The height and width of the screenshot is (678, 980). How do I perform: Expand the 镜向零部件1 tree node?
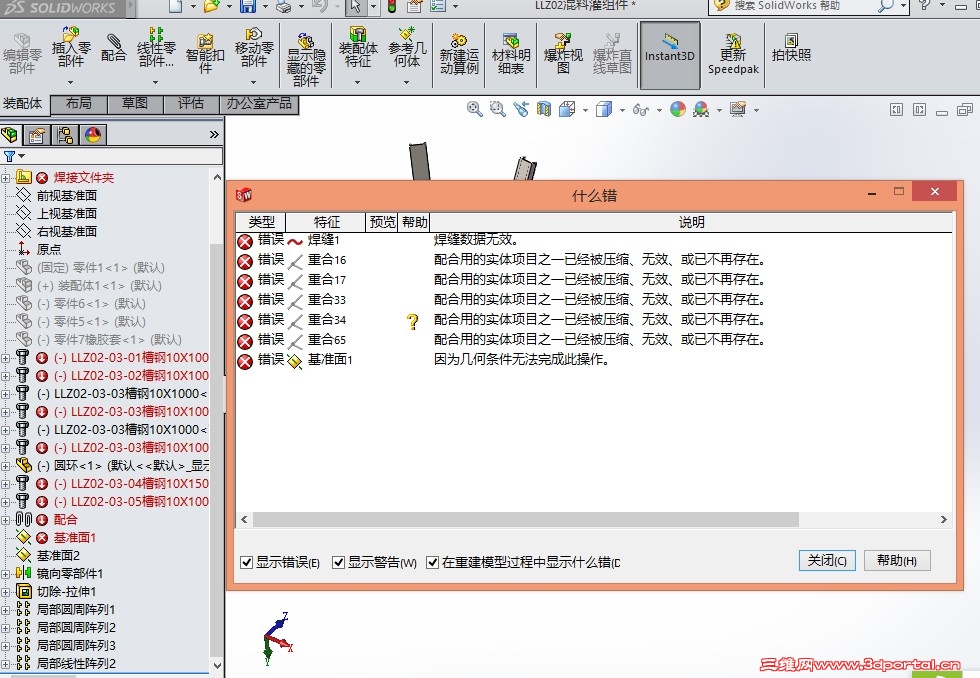(x=5, y=574)
